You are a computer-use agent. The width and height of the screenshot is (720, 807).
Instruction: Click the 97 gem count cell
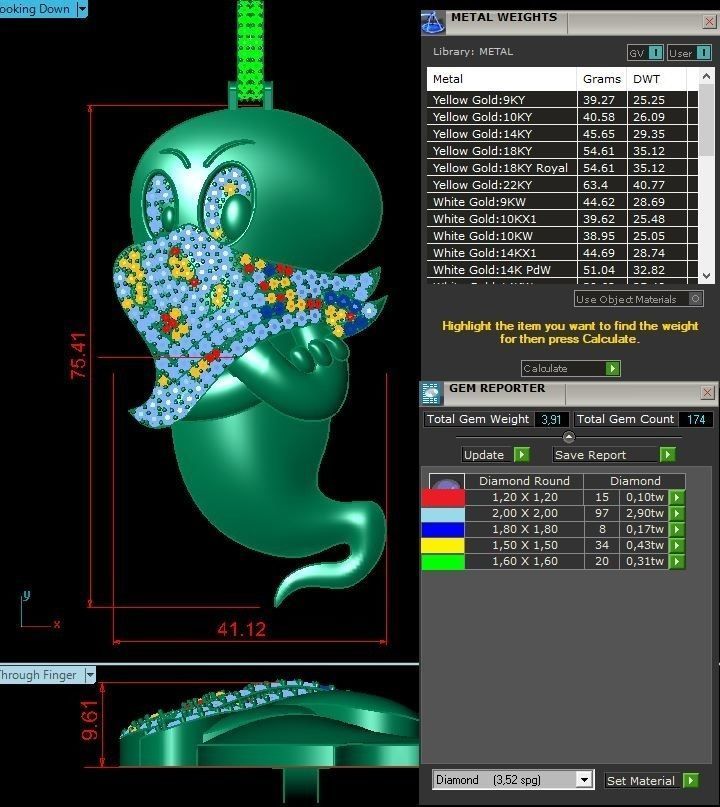[602, 513]
